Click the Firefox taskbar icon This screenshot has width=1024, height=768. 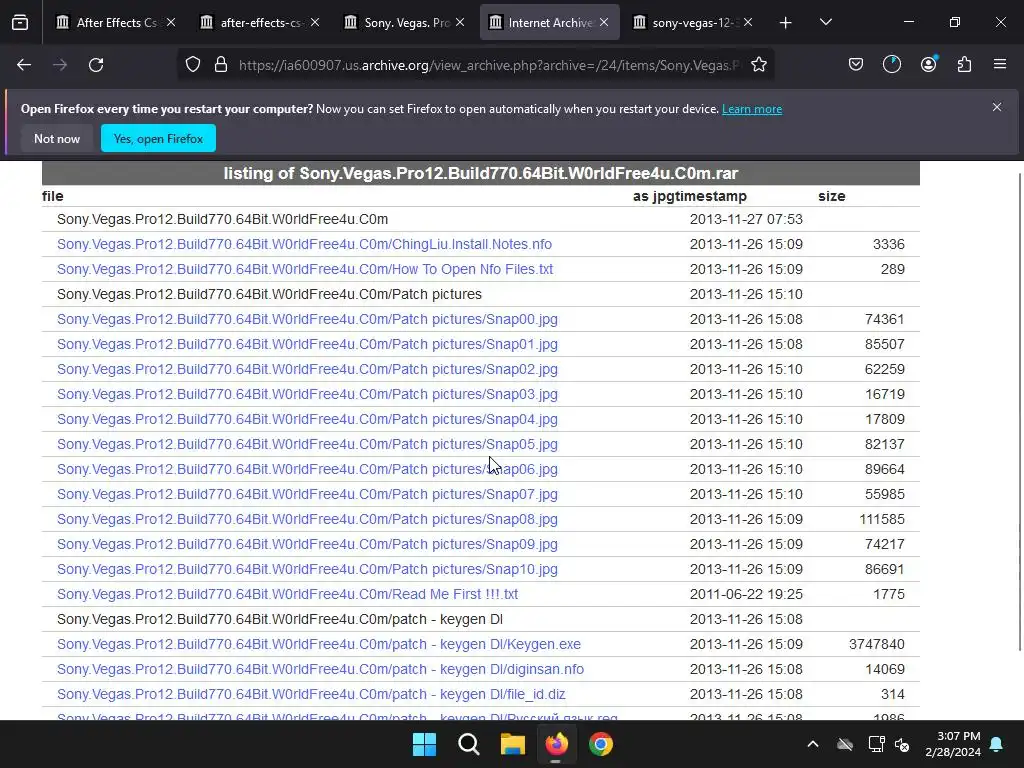[556, 744]
